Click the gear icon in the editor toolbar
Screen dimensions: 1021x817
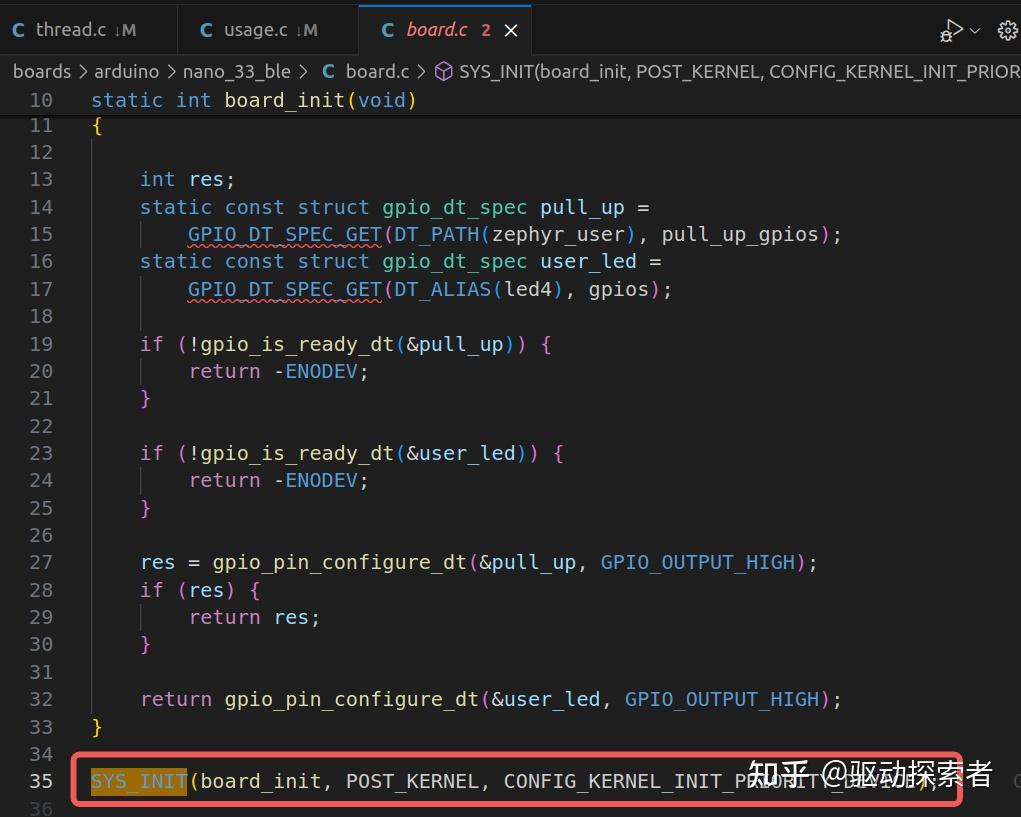tap(1007, 31)
